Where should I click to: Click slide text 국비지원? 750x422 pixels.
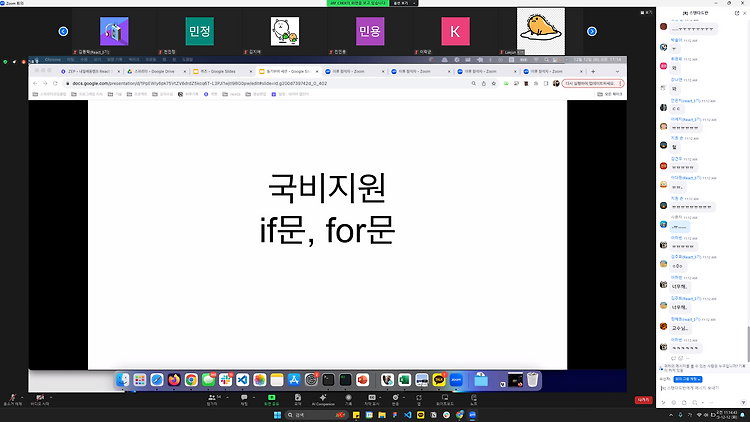[x=327, y=188]
